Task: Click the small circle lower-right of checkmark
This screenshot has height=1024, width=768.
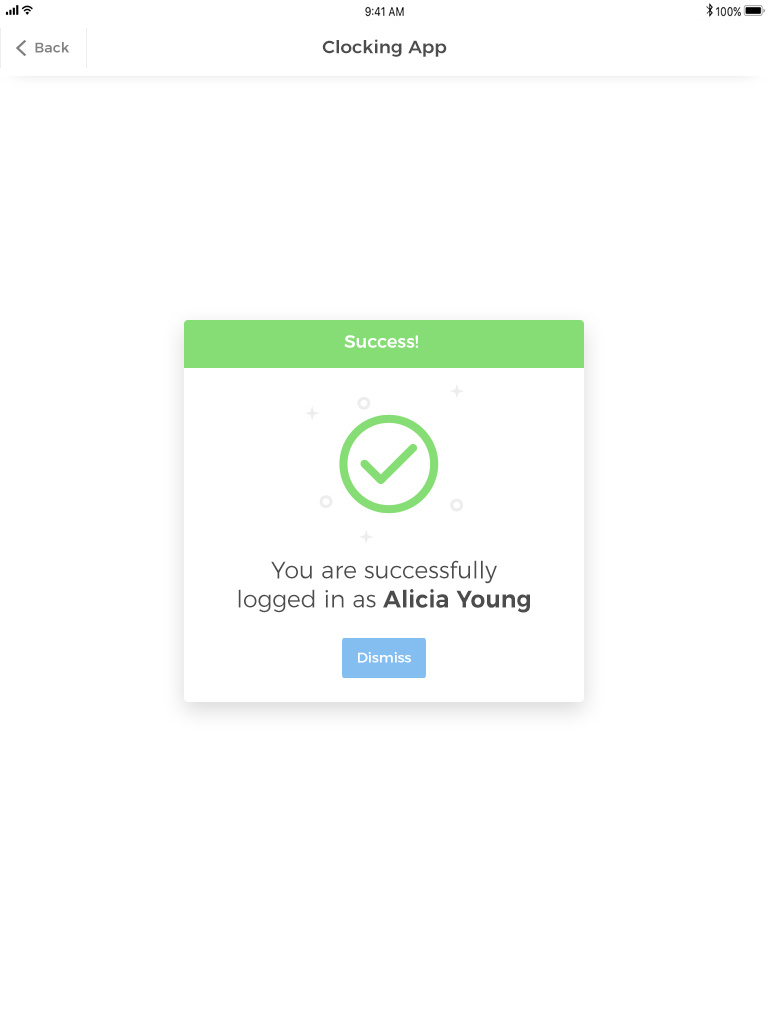Action: [x=457, y=505]
